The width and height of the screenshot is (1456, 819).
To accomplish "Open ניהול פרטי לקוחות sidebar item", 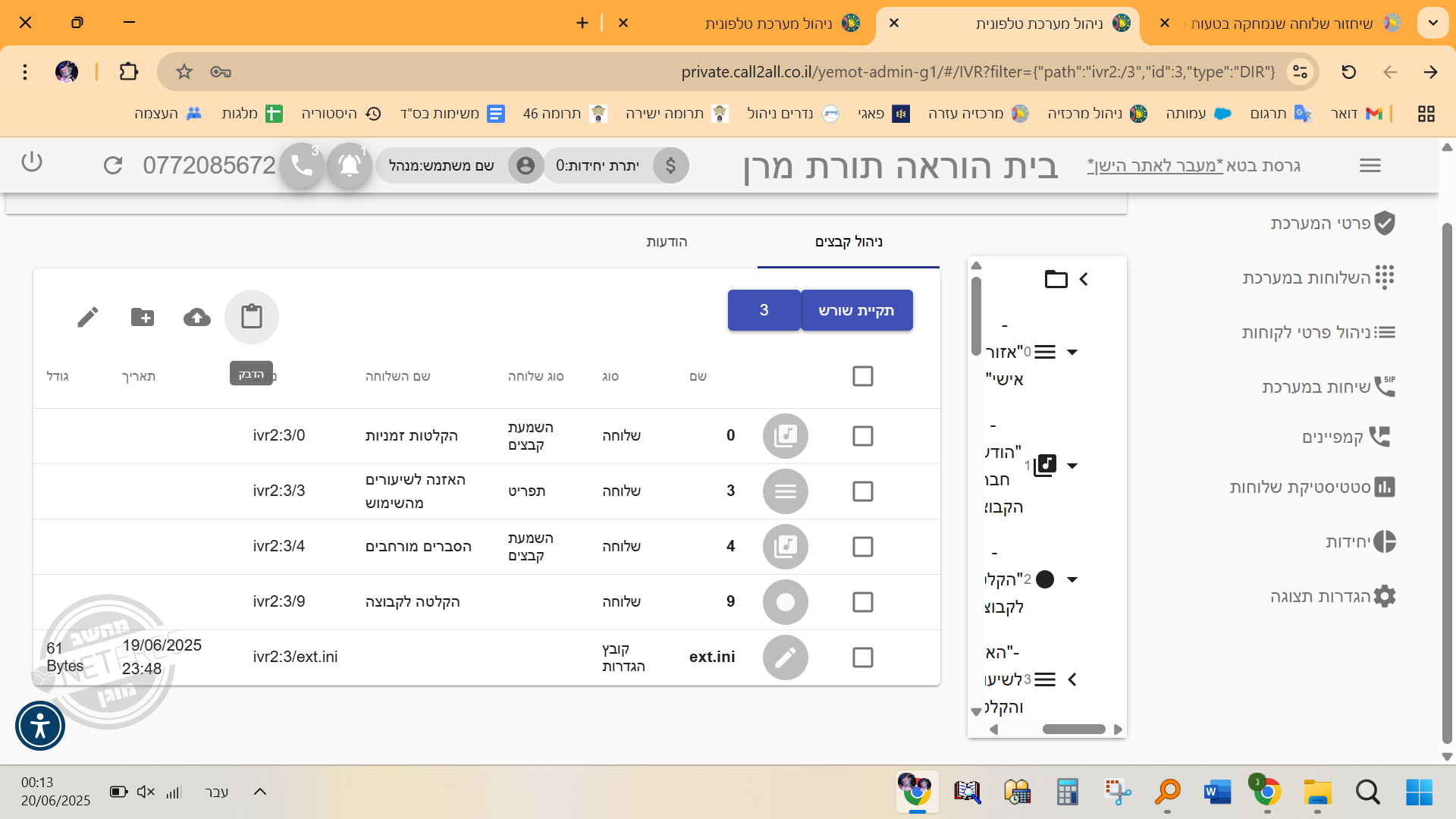I will [1319, 332].
